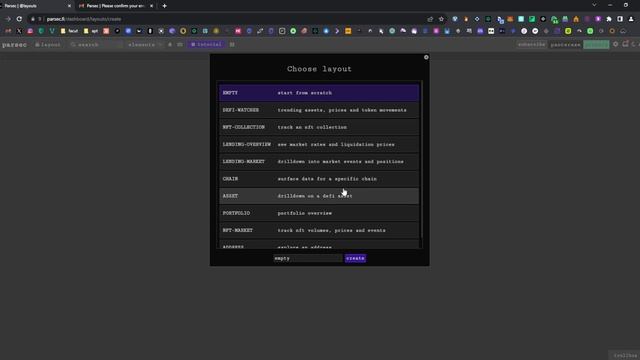This screenshot has width=640, height=360.
Task: Click the purple tutorial button
Action: (x=206, y=44)
